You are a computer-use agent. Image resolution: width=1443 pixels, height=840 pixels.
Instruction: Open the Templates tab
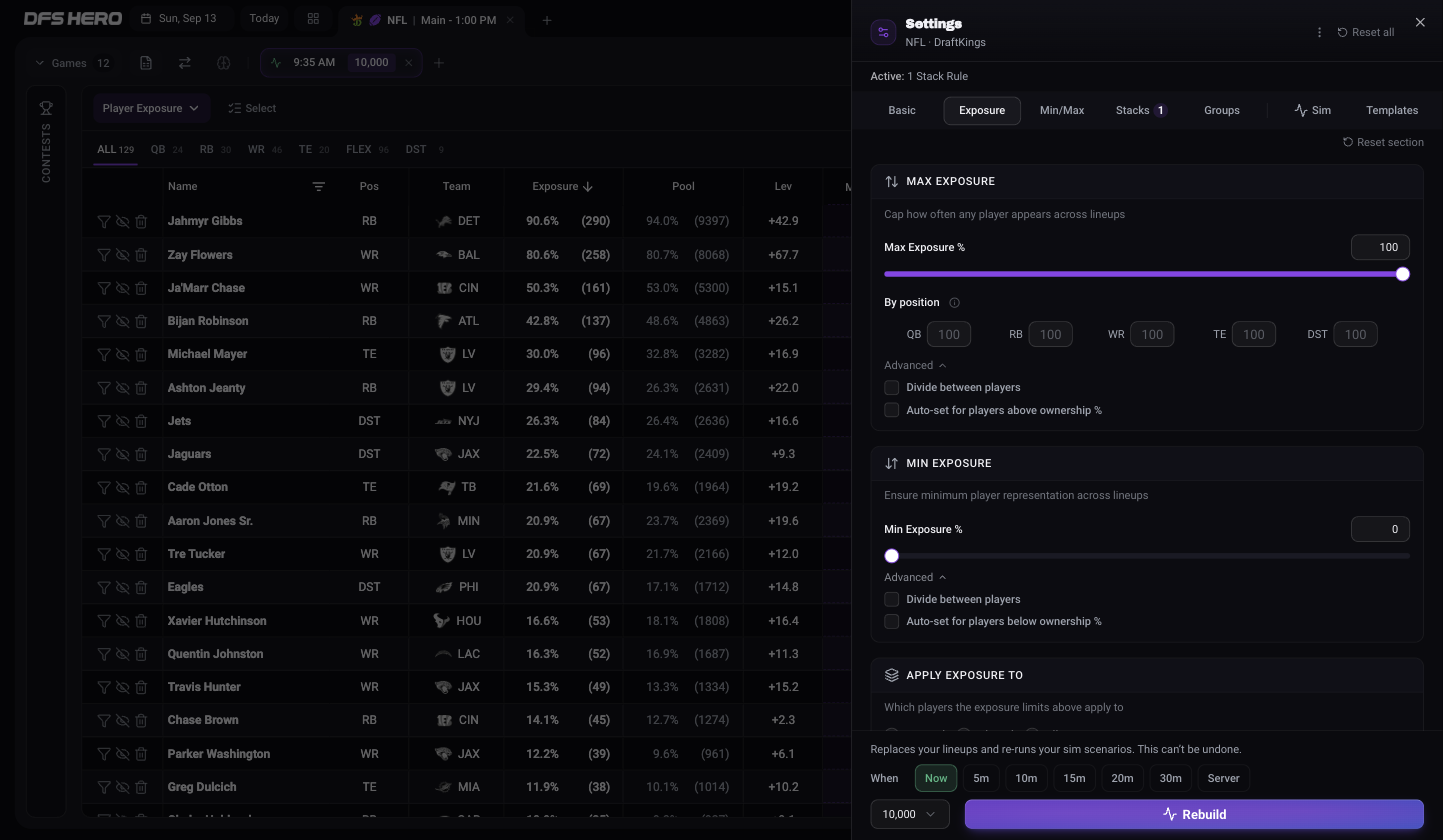click(1392, 110)
